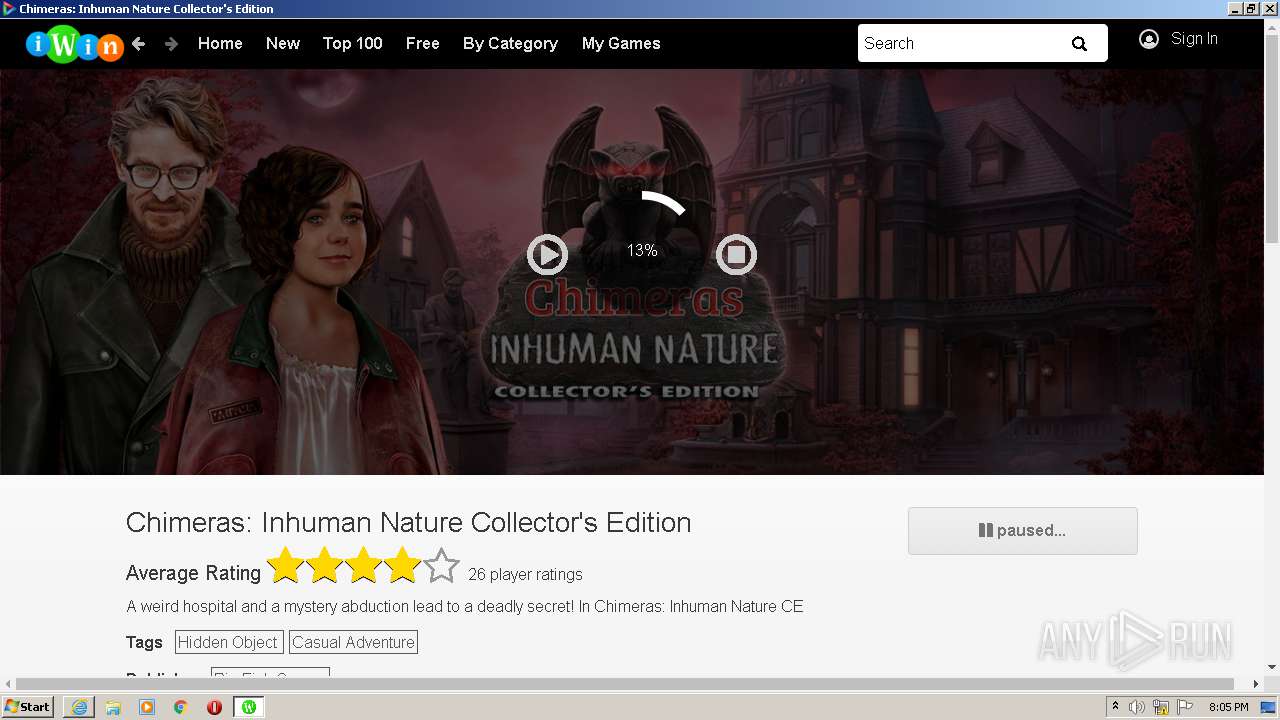This screenshot has width=1280, height=720.
Task: Open the media player taskbar icon
Action: tap(147, 707)
